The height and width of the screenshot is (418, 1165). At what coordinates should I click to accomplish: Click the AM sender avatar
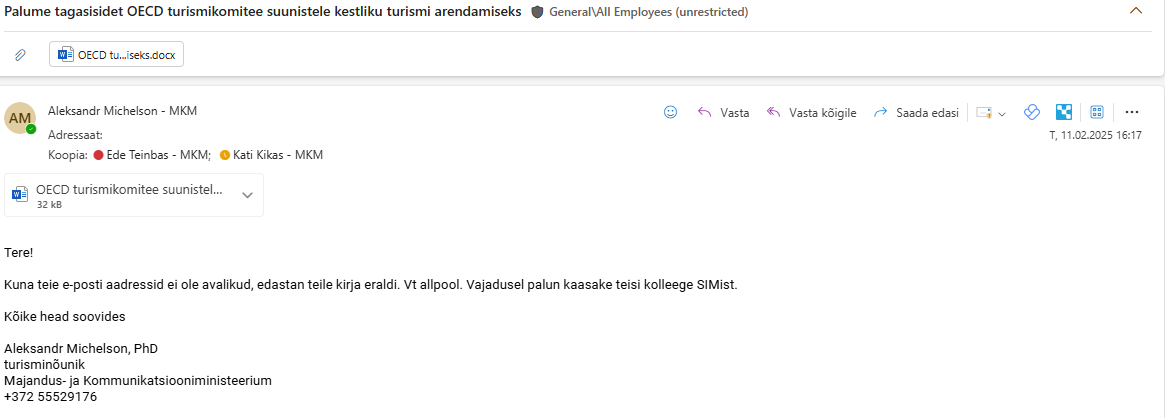pyautogui.click(x=20, y=118)
